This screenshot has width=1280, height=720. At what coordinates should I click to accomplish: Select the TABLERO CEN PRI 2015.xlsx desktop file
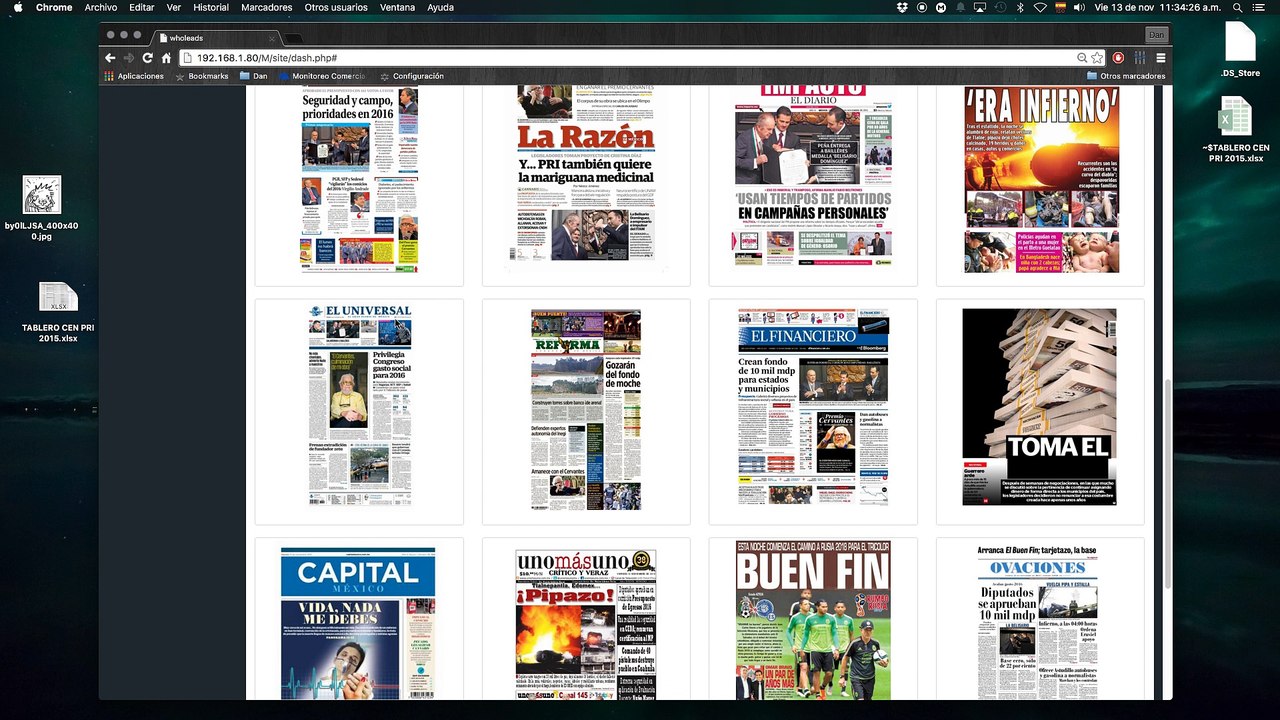[58, 312]
